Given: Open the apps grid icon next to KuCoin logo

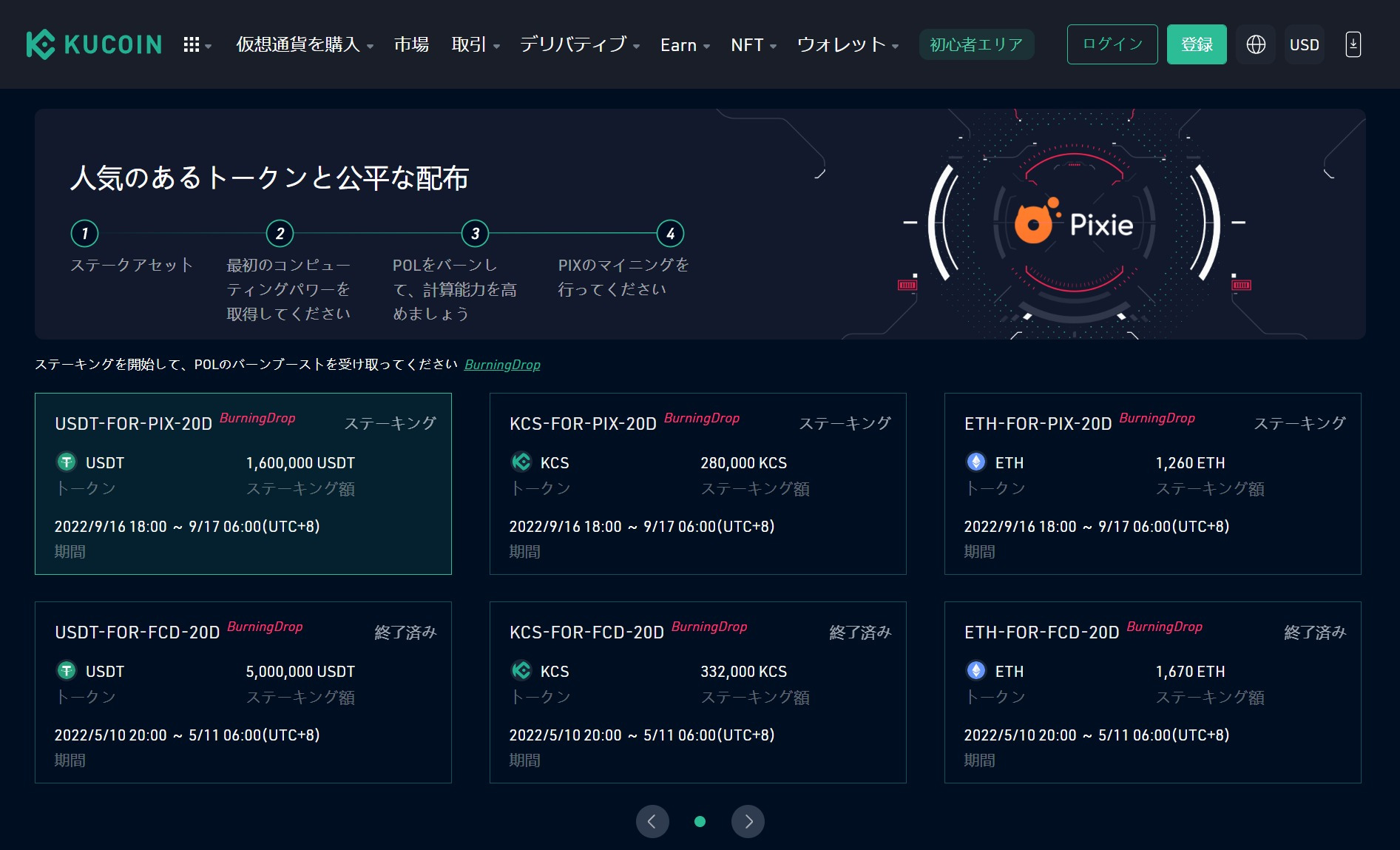Looking at the screenshot, I should pos(192,44).
